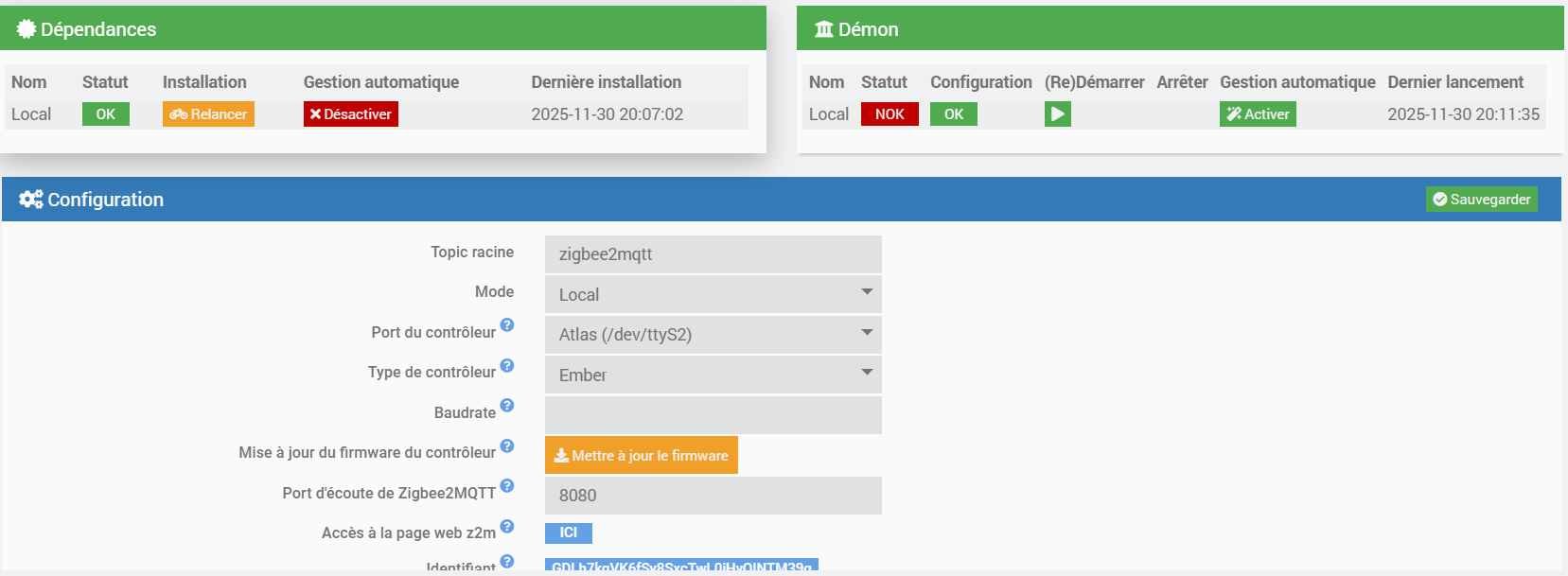
Task: Click the green OK Configuration badge in Démon
Action: 954,114
